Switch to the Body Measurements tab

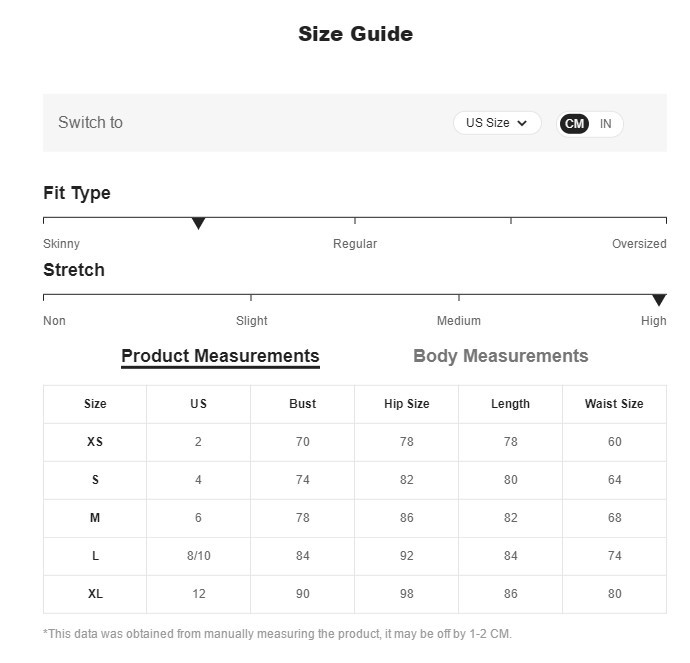pyautogui.click(x=500, y=356)
